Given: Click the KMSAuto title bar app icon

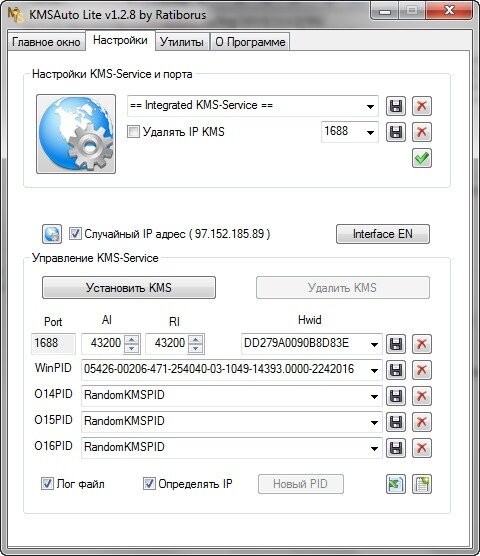Looking at the screenshot, I should pos(15,15).
